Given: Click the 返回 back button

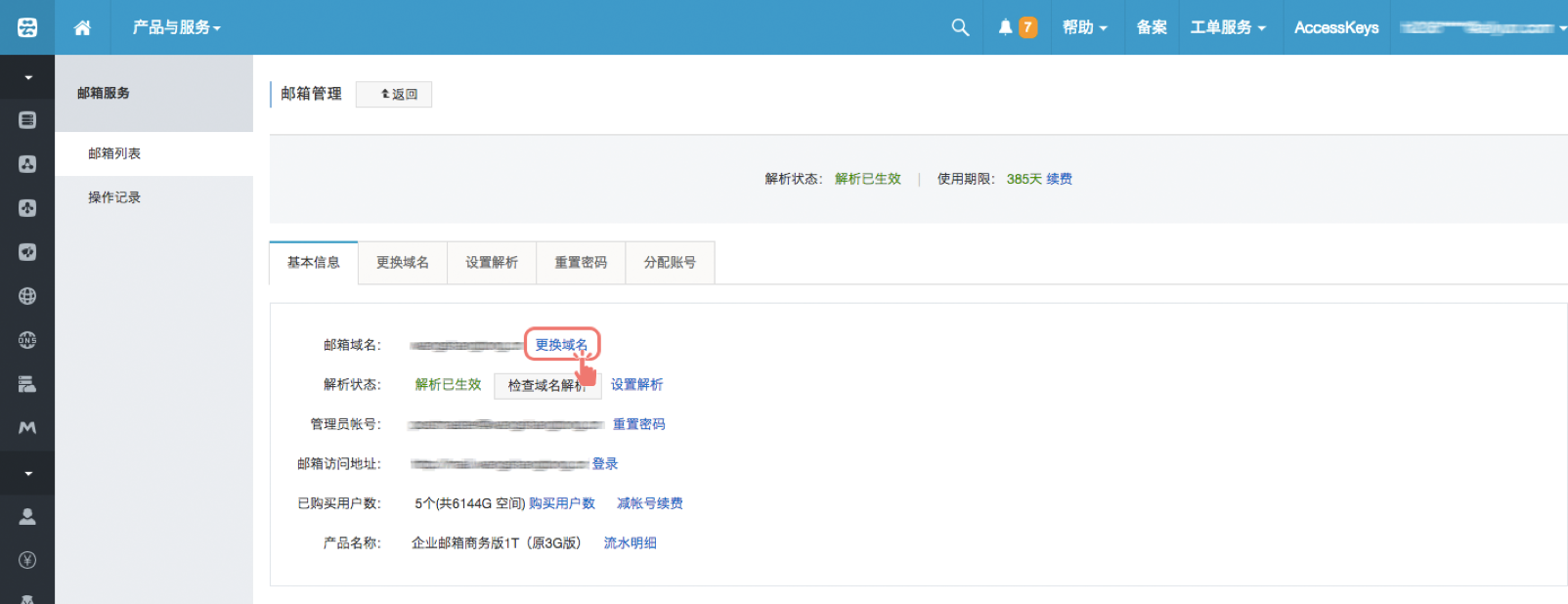Looking at the screenshot, I should pyautogui.click(x=394, y=95).
